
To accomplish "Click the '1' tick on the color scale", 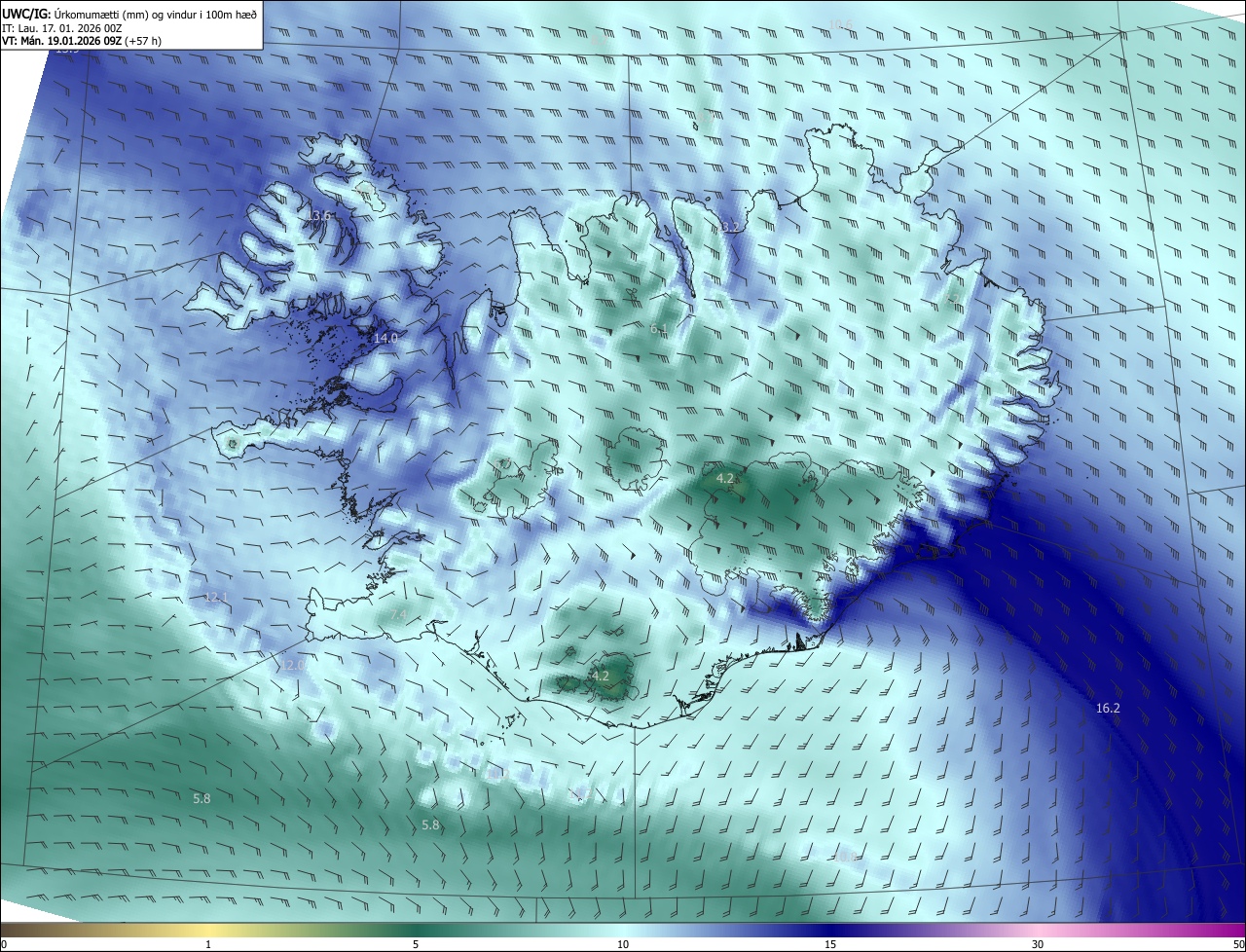I will tap(208, 945).
